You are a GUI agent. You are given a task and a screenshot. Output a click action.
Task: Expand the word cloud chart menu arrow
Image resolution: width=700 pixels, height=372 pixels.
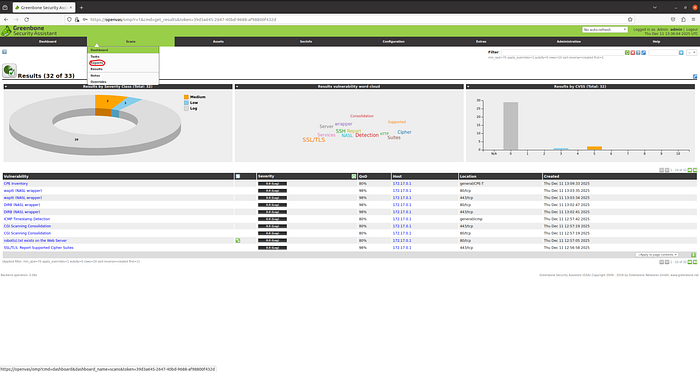pyautogui.click(x=237, y=87)
